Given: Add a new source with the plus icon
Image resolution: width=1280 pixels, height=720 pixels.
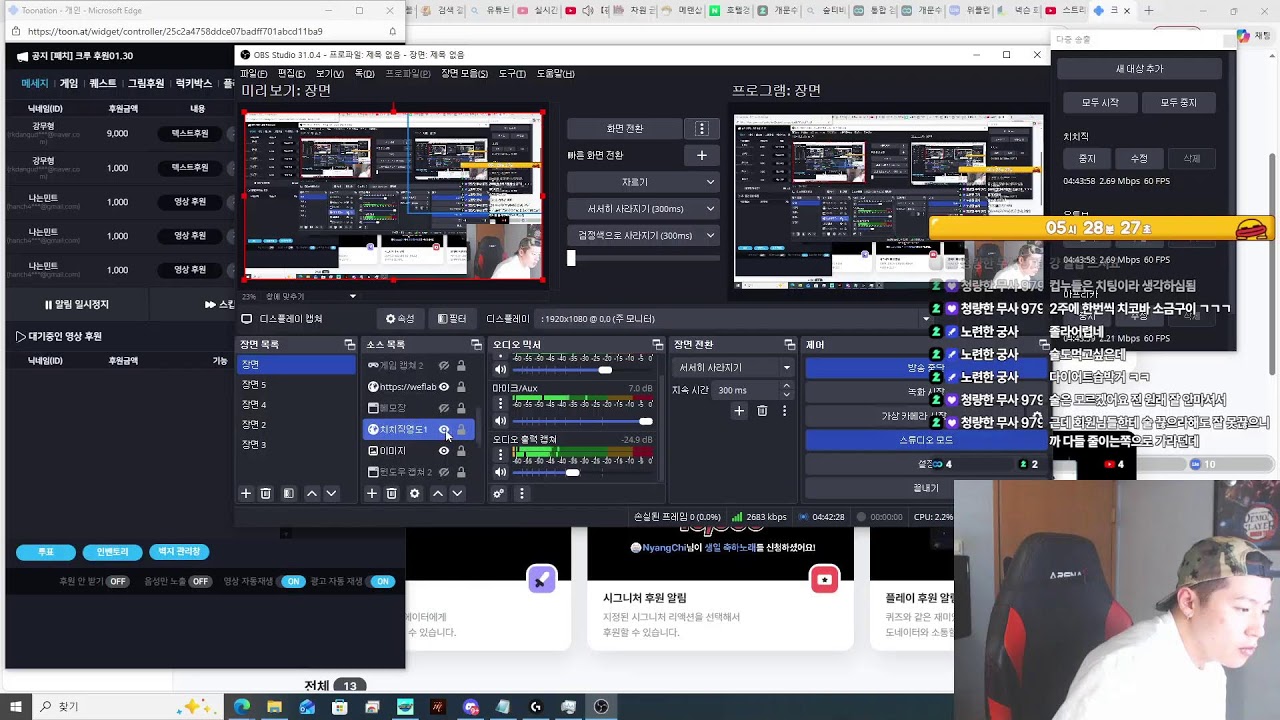Looking at the screenshot, I should coord(372,493).
